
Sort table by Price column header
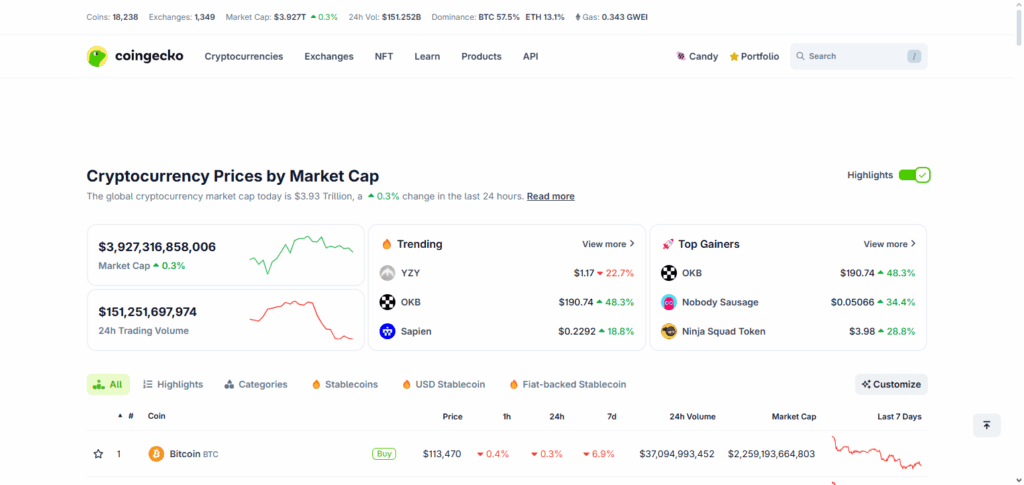click(453, 416)
